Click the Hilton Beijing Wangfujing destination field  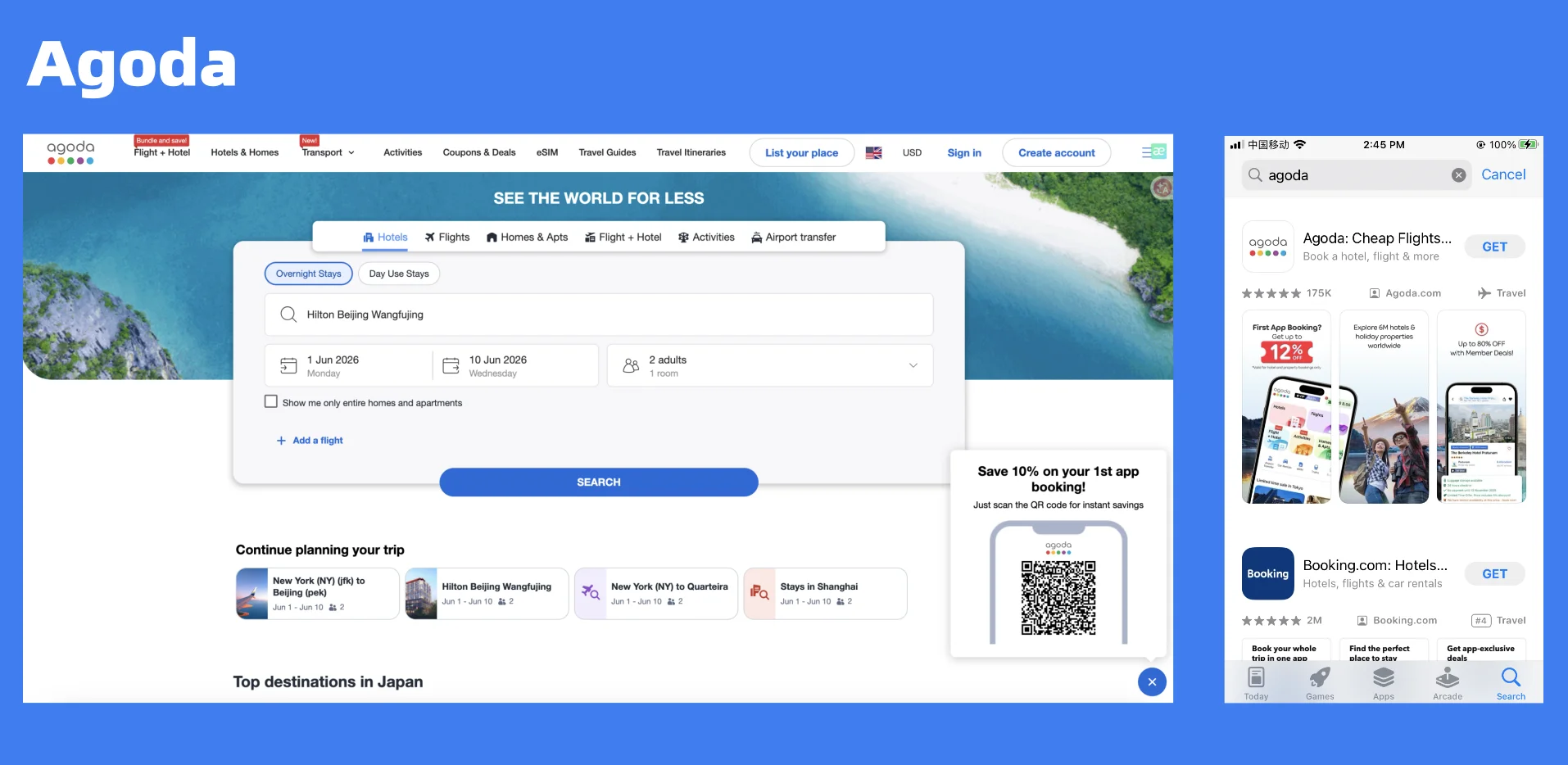click(599, 315)
